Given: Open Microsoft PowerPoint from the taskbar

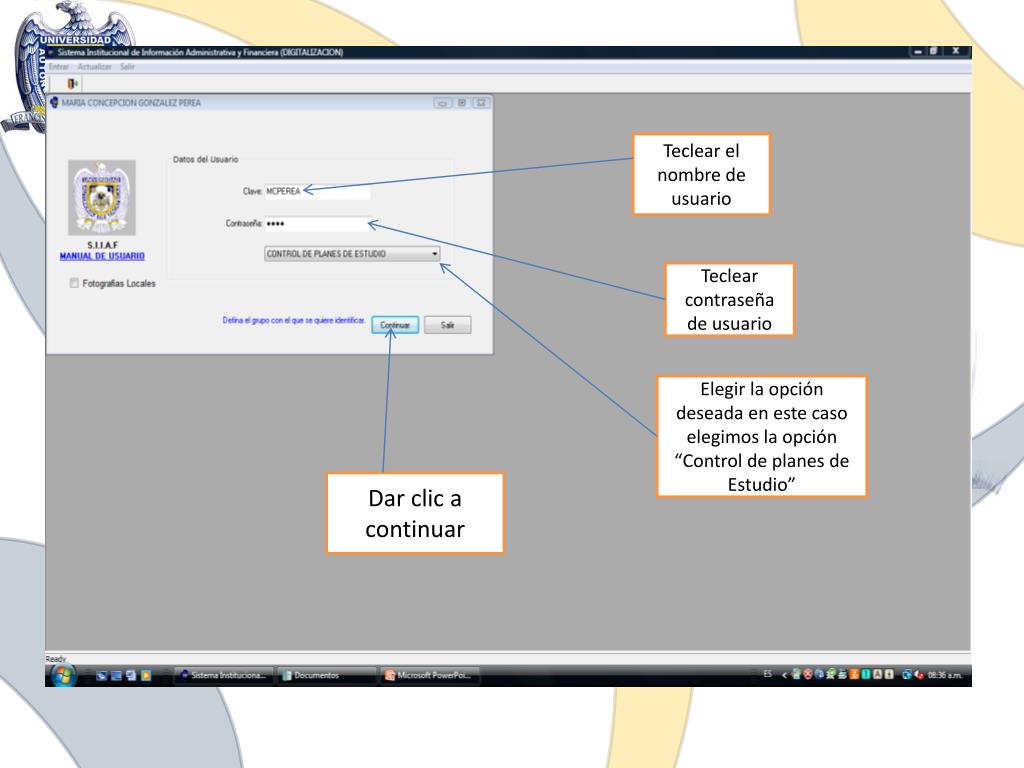Looking at the screenshot, I should tap(430, 676).
